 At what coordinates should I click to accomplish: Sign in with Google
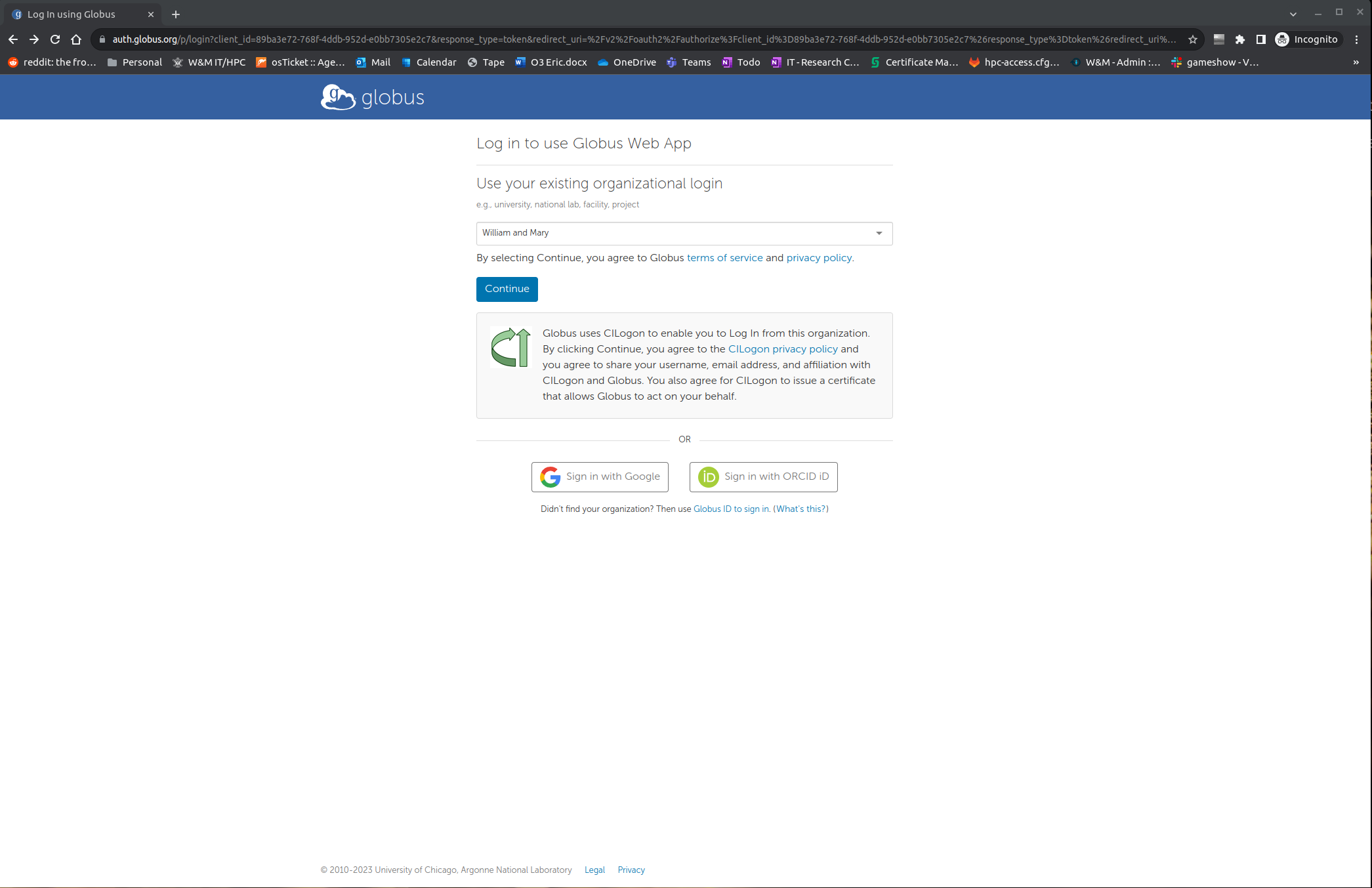(600, 477)
